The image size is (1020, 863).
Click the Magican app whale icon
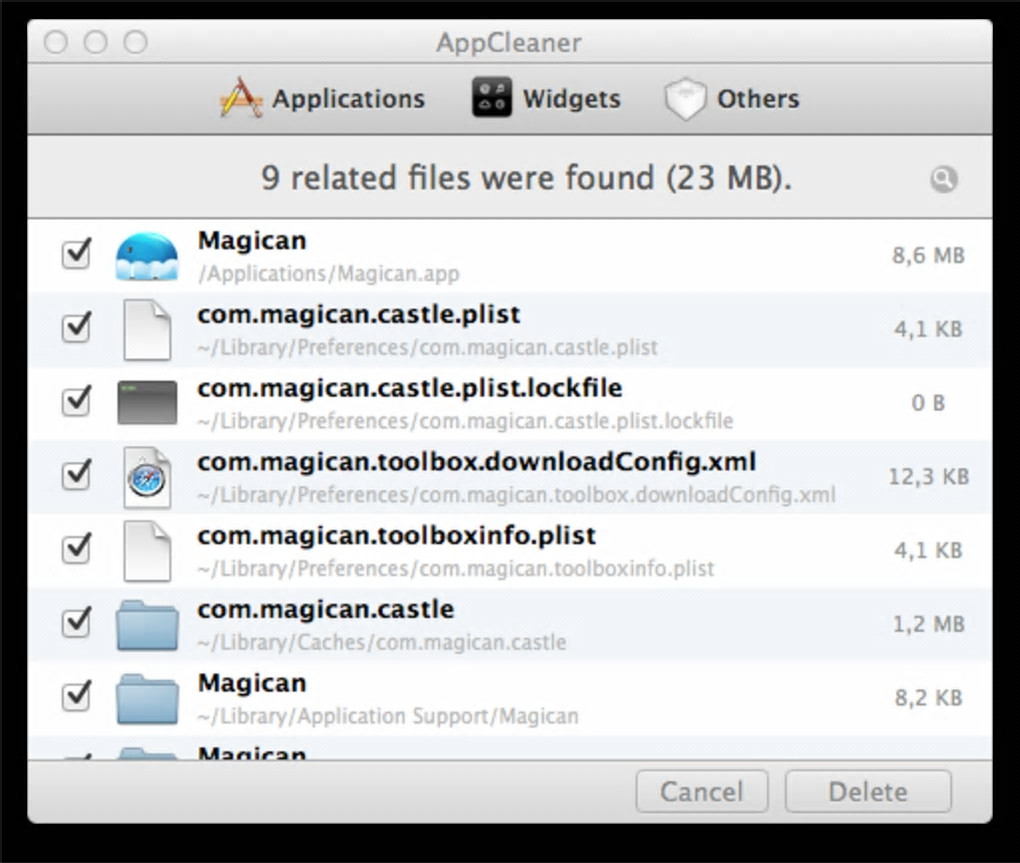coord(147,256)
